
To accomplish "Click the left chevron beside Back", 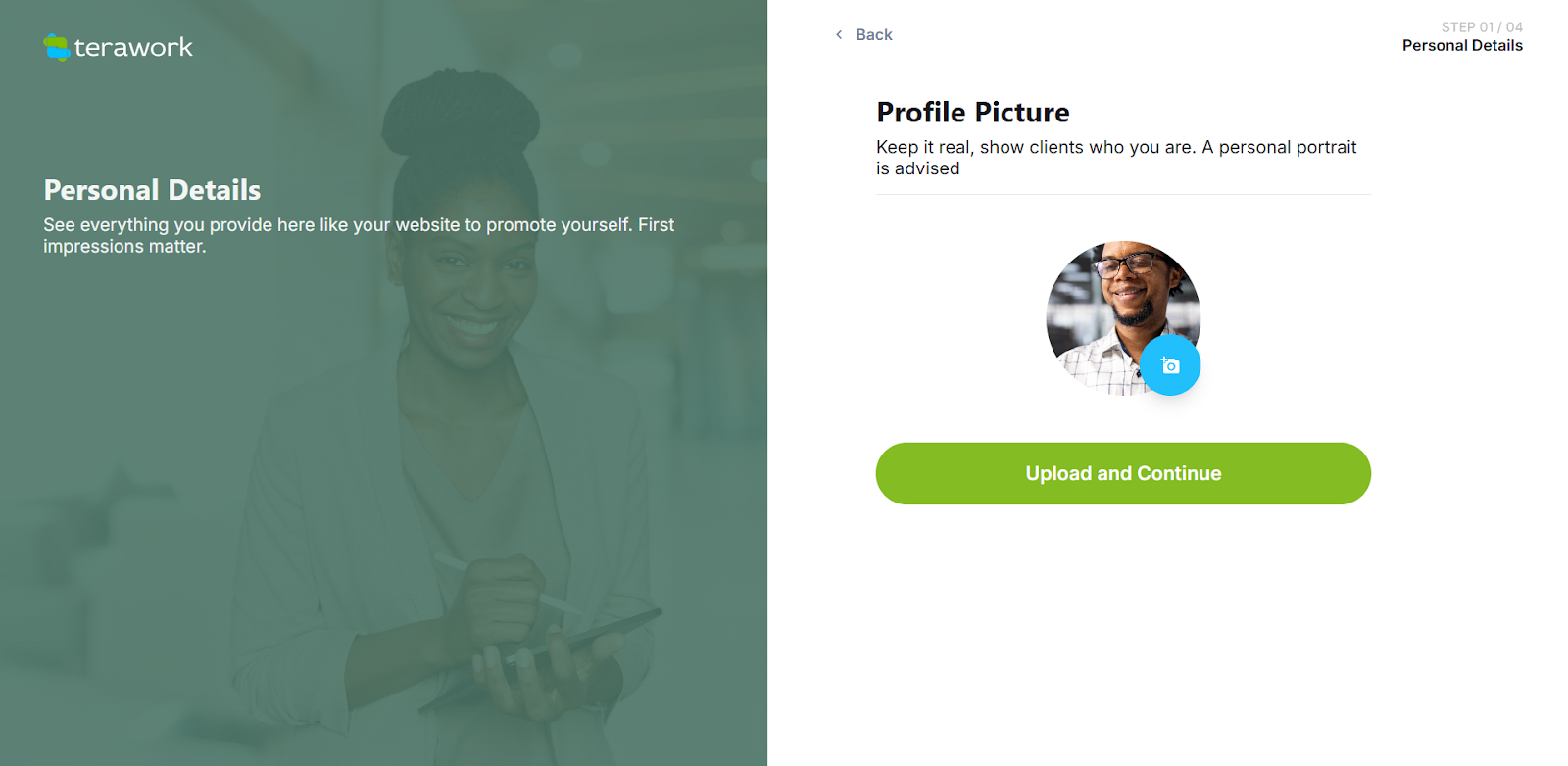I will pyautogui.click(x=839, y=35).
